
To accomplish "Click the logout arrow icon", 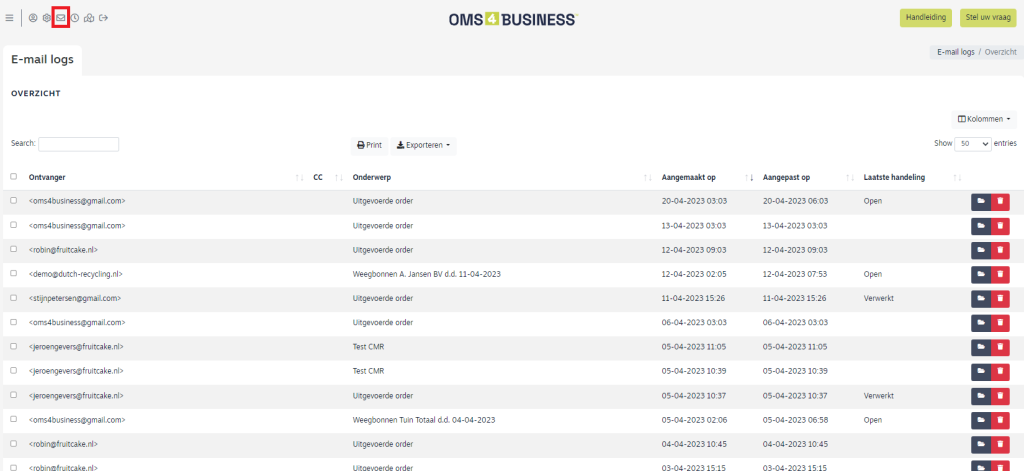I will point(104,18).
